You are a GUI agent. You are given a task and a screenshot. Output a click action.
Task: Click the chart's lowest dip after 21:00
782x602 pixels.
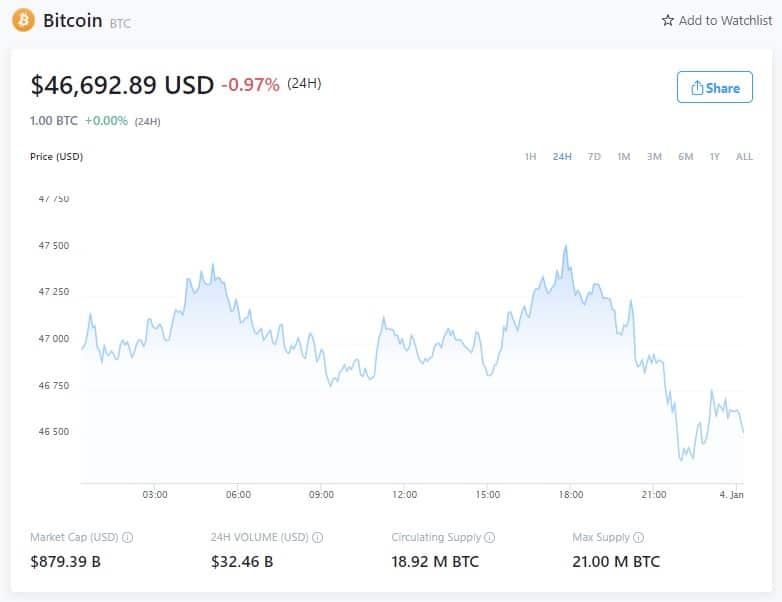[681, 459]
